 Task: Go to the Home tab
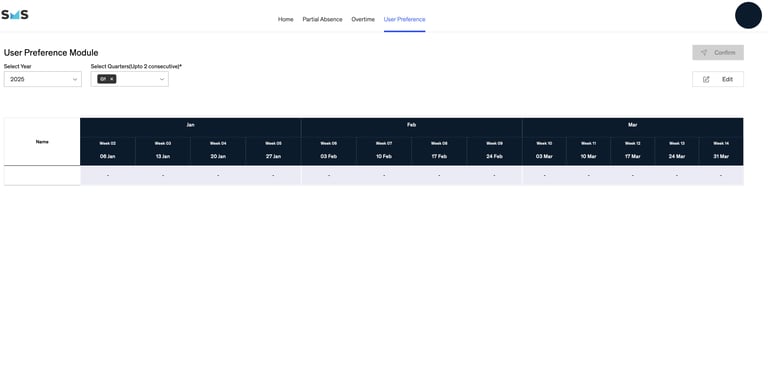[286, 20]
